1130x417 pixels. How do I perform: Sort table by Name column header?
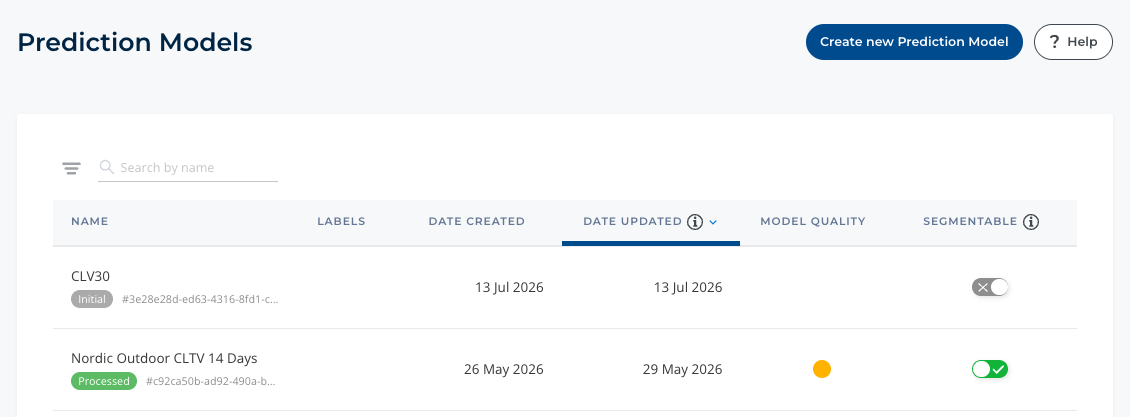(89, 222)
